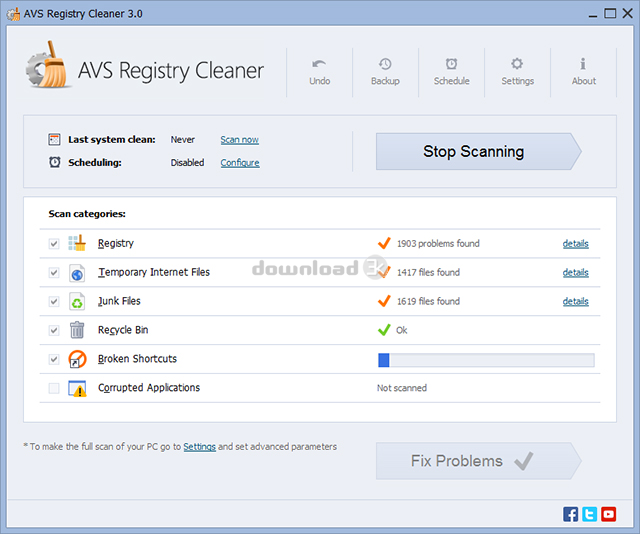Viewport: 640px width, 534px height.
Task: Click the Temporary Internet Files globe icon
Action: 77,272
